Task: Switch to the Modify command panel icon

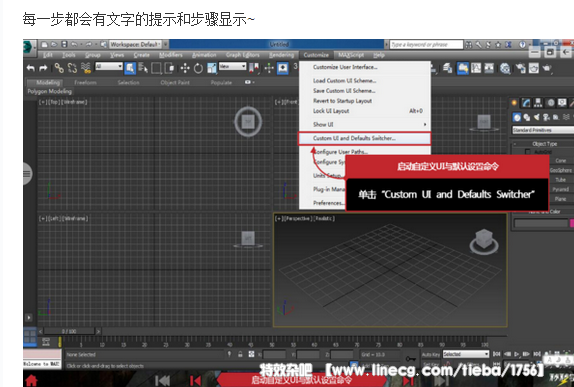Action: (x=526, y=103)
